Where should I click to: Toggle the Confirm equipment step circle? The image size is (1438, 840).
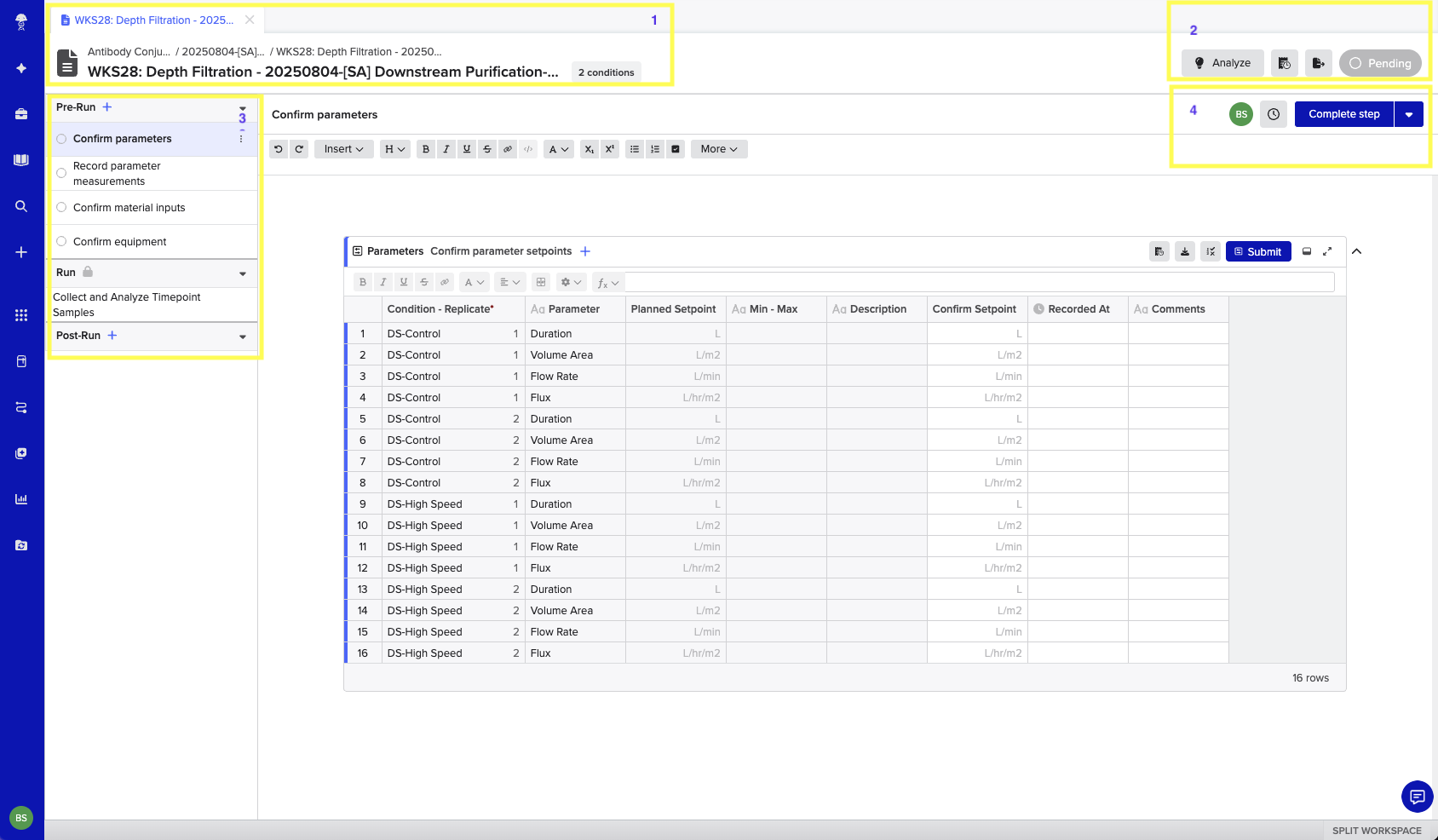tap(61, 241)
